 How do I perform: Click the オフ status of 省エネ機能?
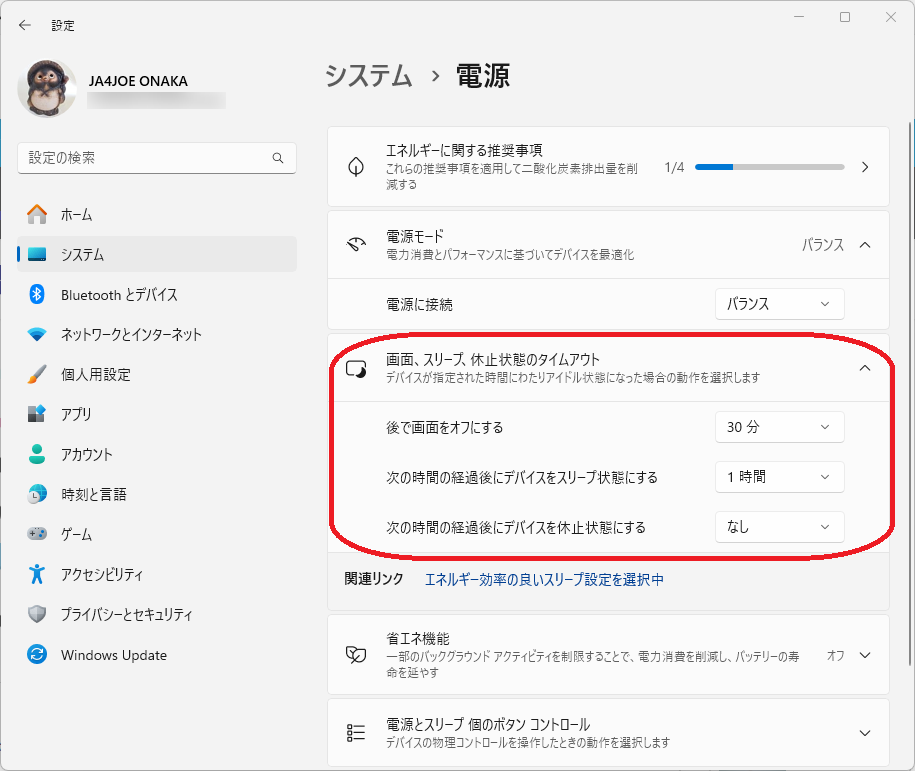[x=836, y=655]
